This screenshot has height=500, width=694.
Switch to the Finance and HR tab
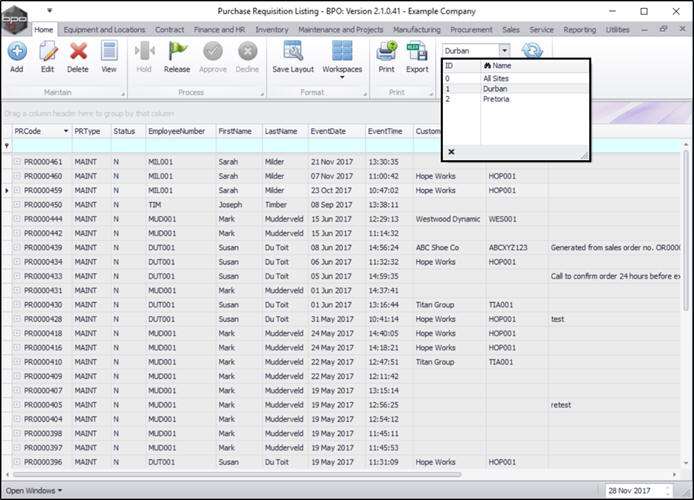click(x=220, y=30)
